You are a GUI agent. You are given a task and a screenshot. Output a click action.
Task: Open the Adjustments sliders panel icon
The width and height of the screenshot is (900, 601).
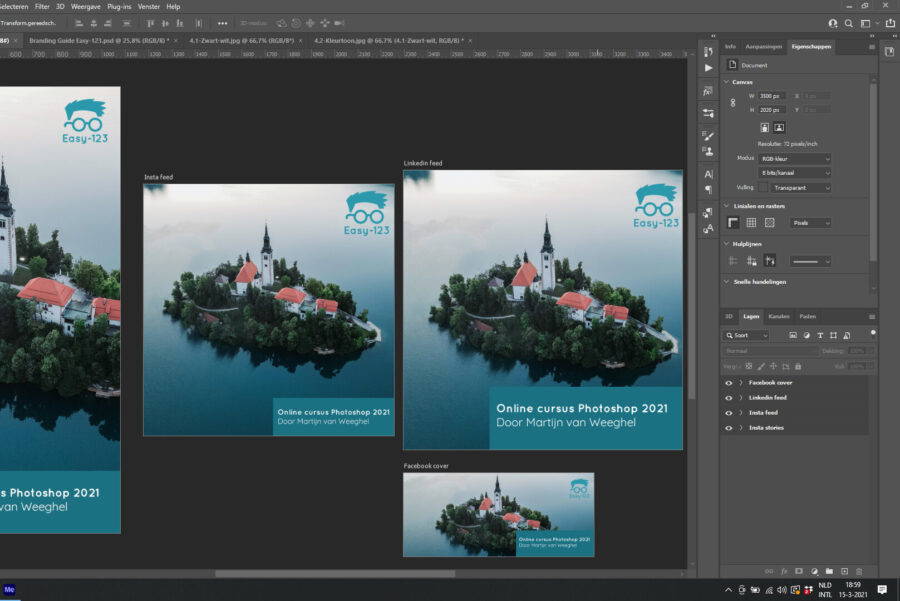click(x=708, y=114)
